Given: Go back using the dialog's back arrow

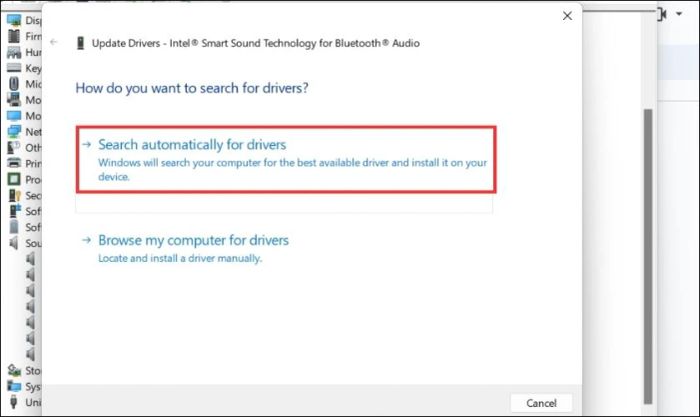Looking at the screenshot, I should click(54, 42).
